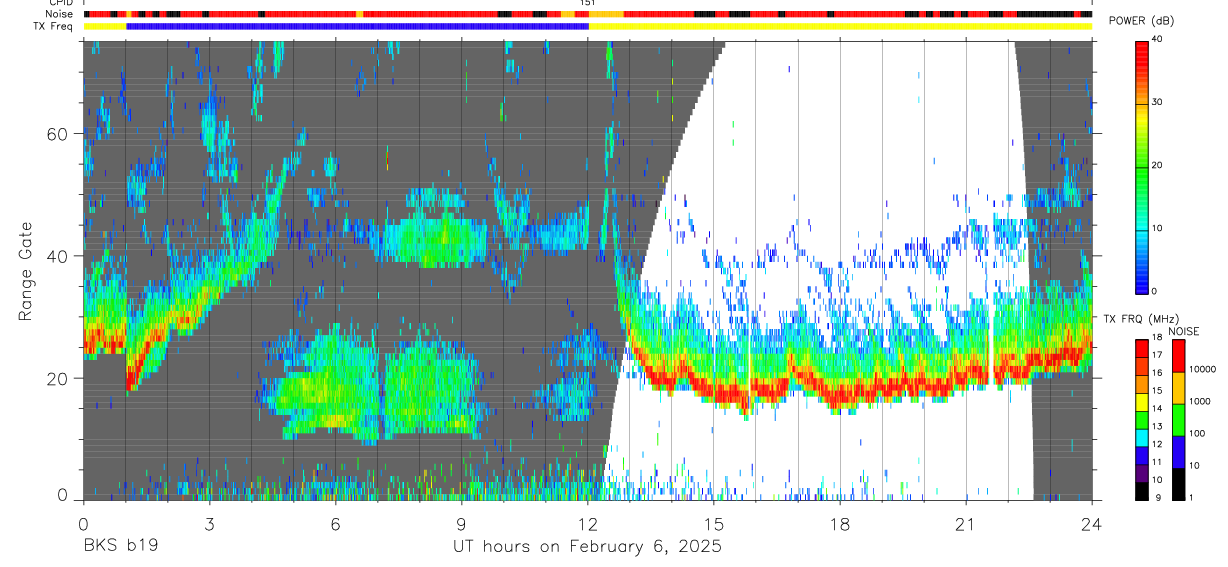The height and width of the screenshot is (567, 1228).
Task: Click the 1000 label in NOISE legend
Action: pos(1199,401)
